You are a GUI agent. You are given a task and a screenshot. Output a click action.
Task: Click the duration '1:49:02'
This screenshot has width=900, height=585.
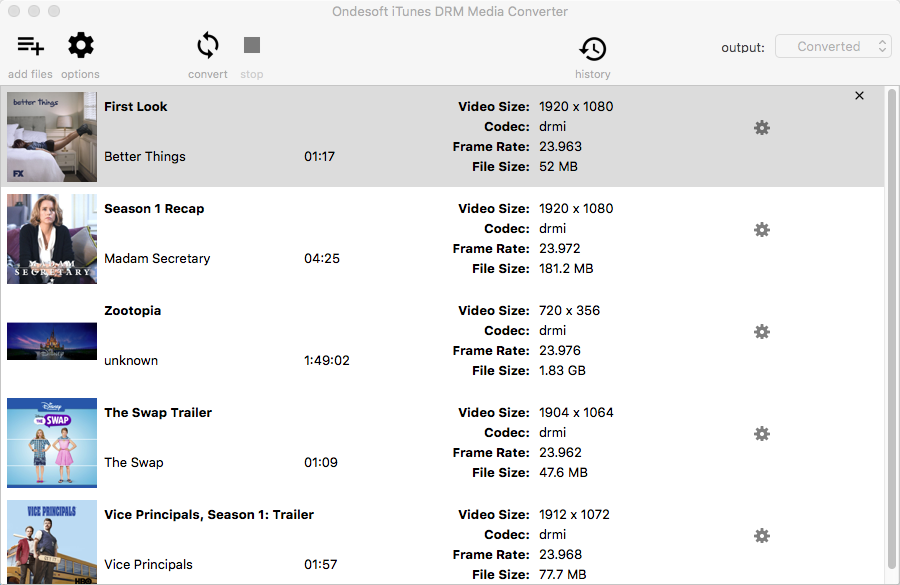327,361
